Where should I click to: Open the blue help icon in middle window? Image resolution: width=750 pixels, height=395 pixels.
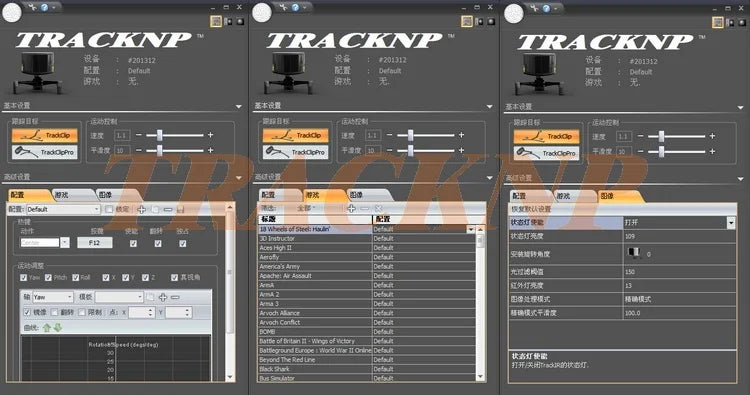coord(295,7)
